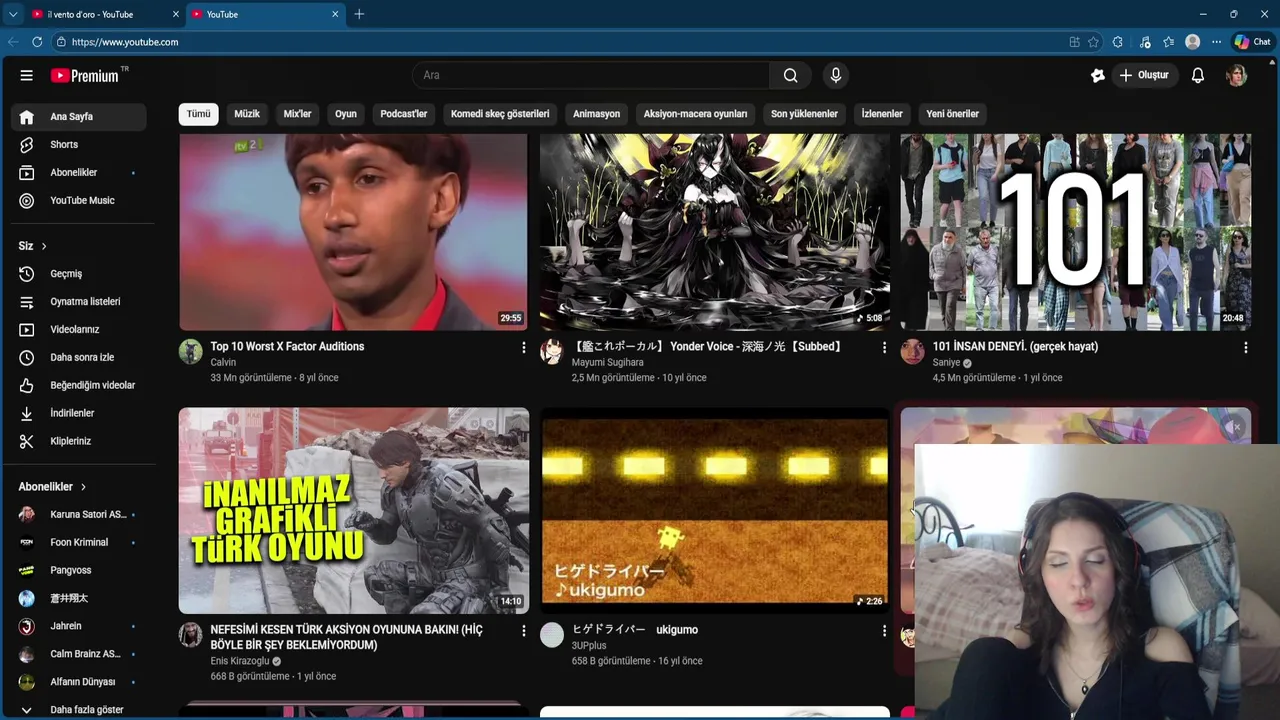This screenshot has width=1280, height=720.
Task: Play İnanılmaz Grafikli Türk Oyunu thumbnail
Action: pos(354,510)
